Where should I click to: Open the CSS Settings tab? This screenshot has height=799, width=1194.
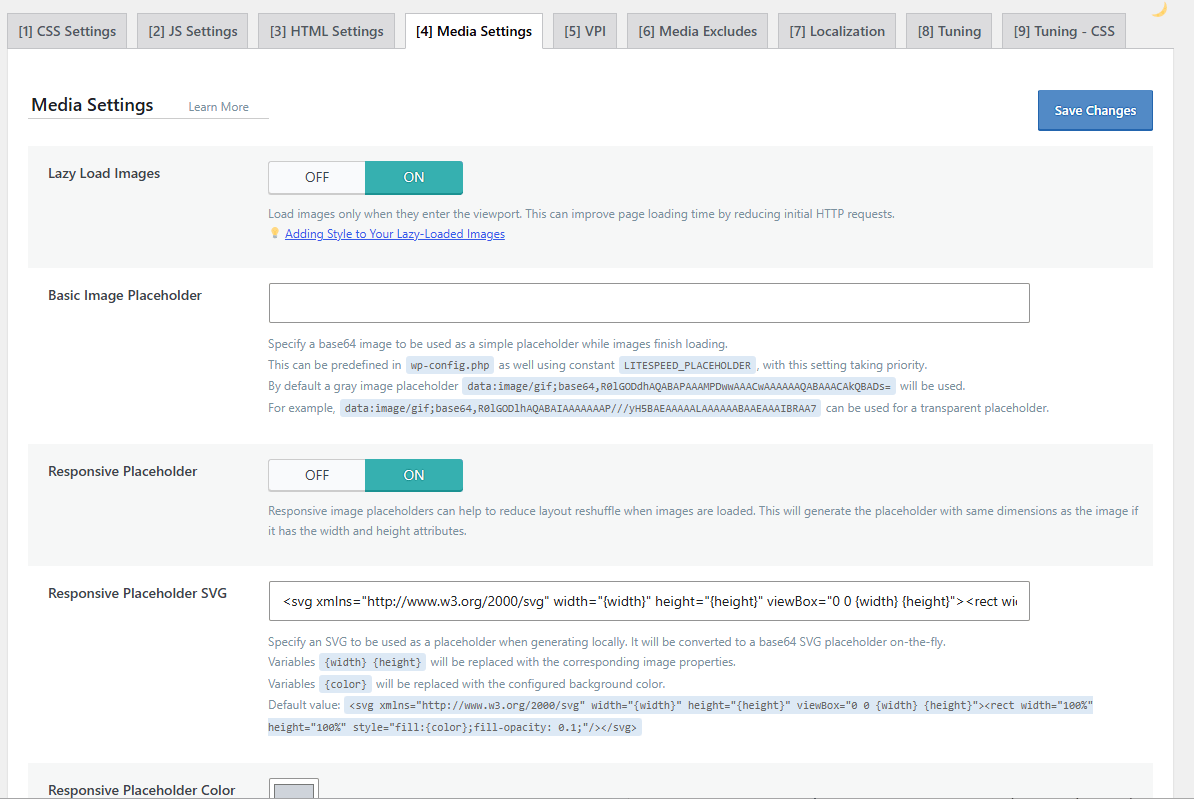tap(67, 31)
